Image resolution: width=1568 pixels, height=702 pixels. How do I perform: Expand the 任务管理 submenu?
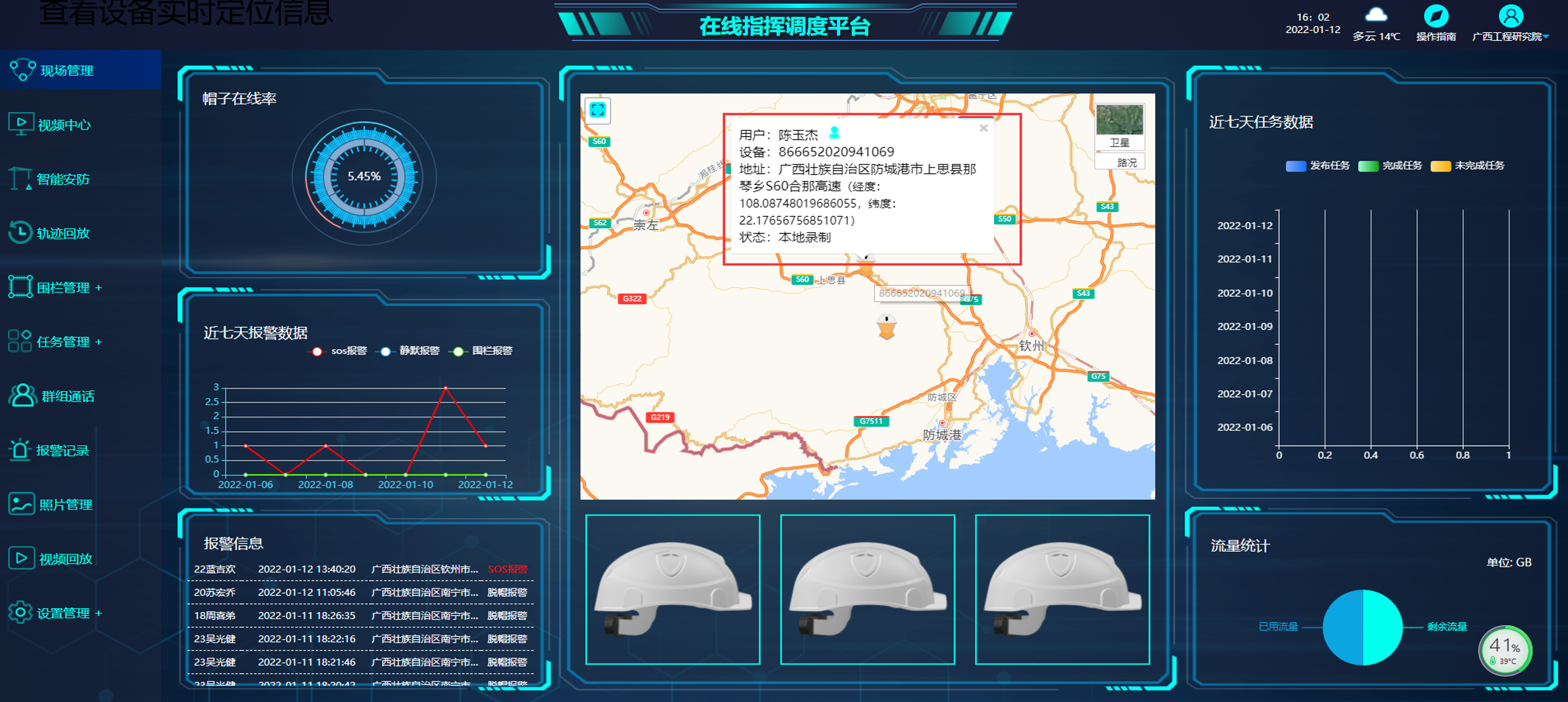pyautogui.click(x=99, y=342)
